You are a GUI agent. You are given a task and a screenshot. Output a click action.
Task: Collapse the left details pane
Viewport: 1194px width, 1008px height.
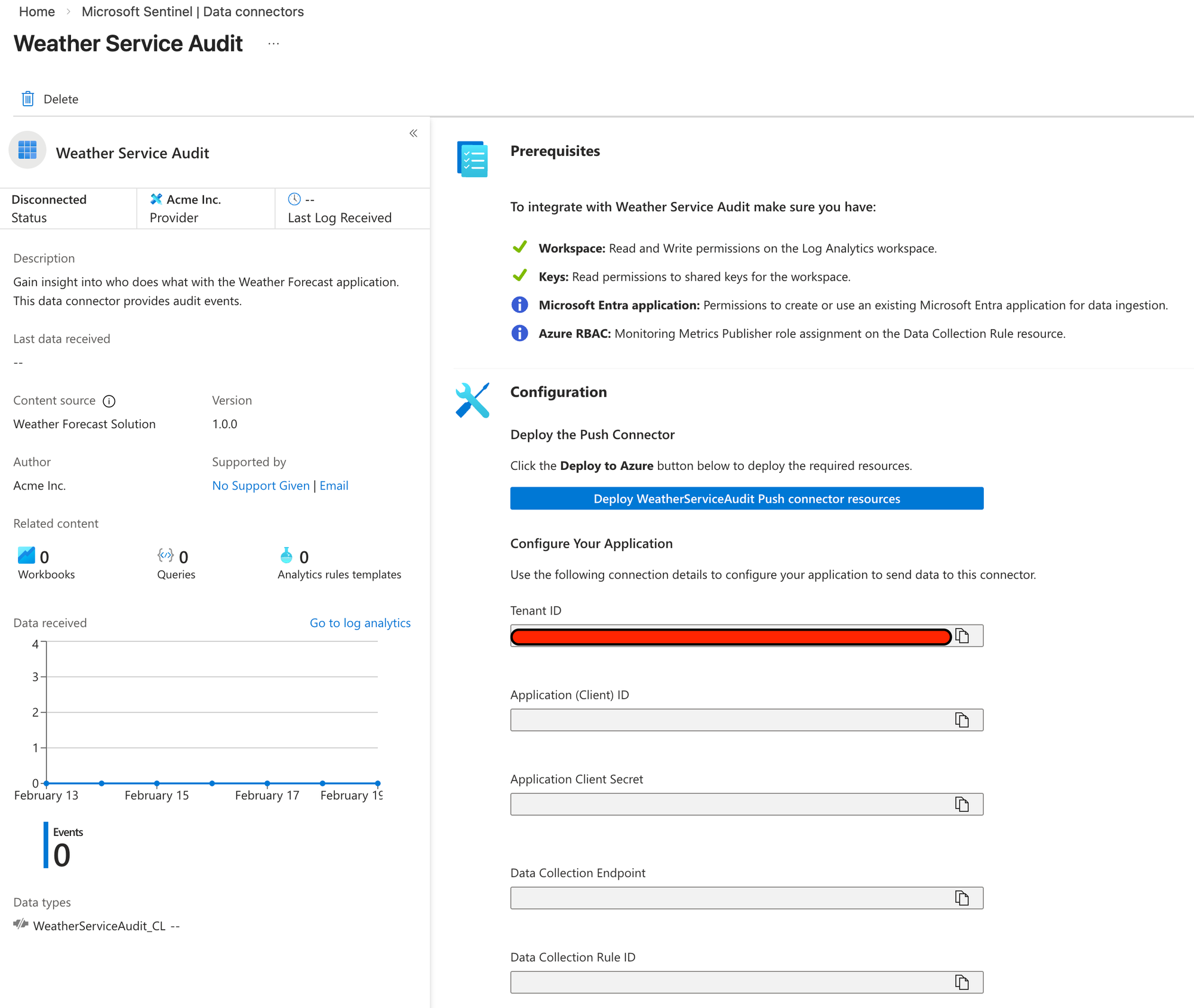click(413, 133)
